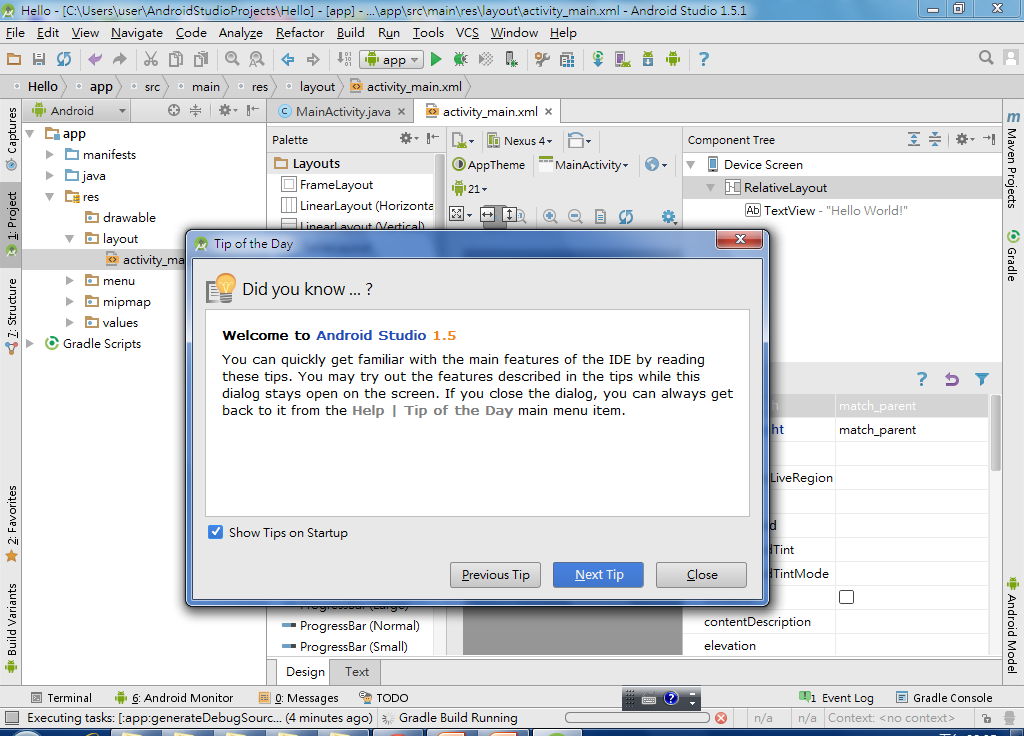Open the API 21 version dropdown
This screenshot has width=1024, height=736.
point(470,189)
